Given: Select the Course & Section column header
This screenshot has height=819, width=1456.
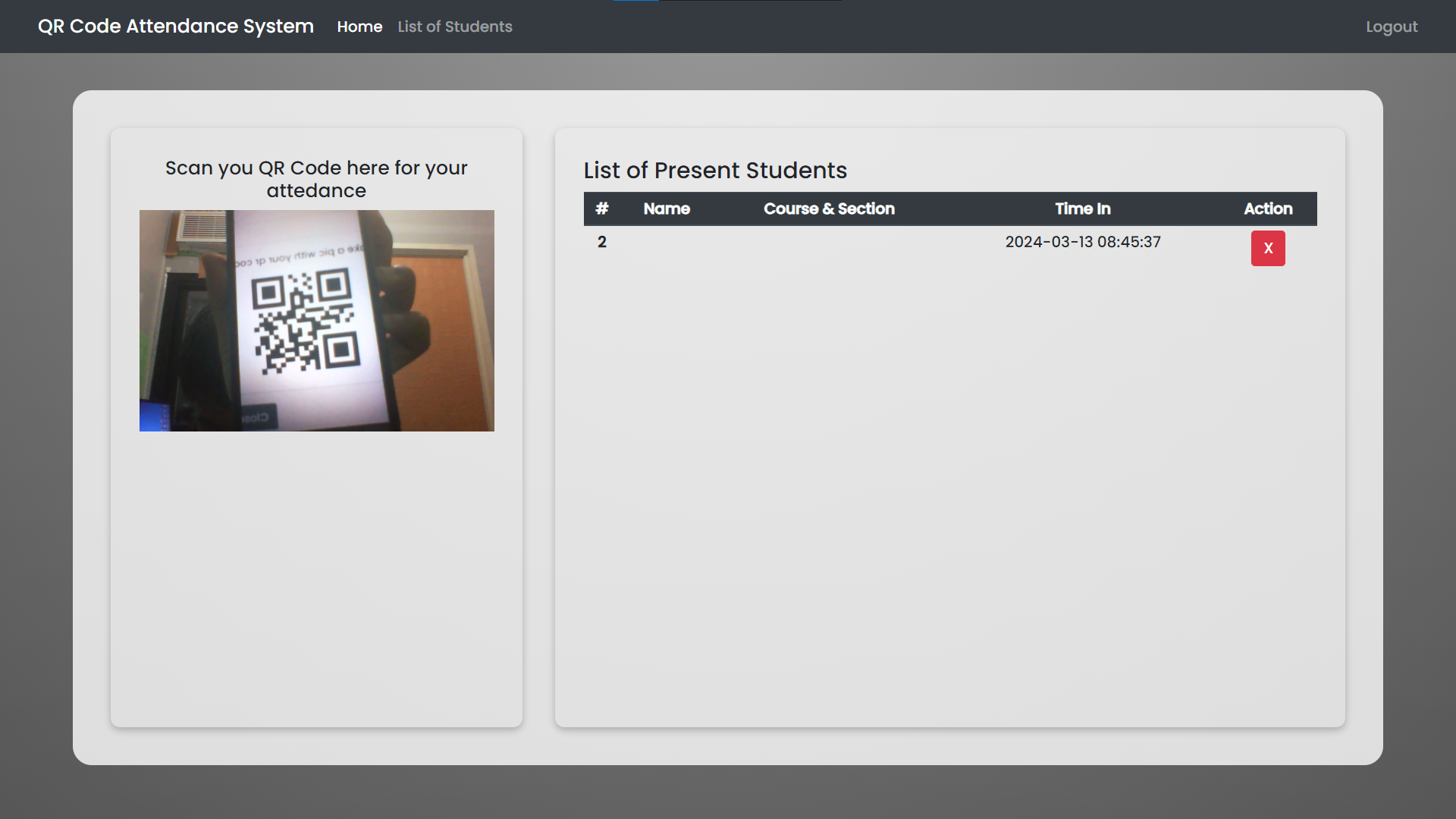Looking at the screenshot, I should coord(829,209).
